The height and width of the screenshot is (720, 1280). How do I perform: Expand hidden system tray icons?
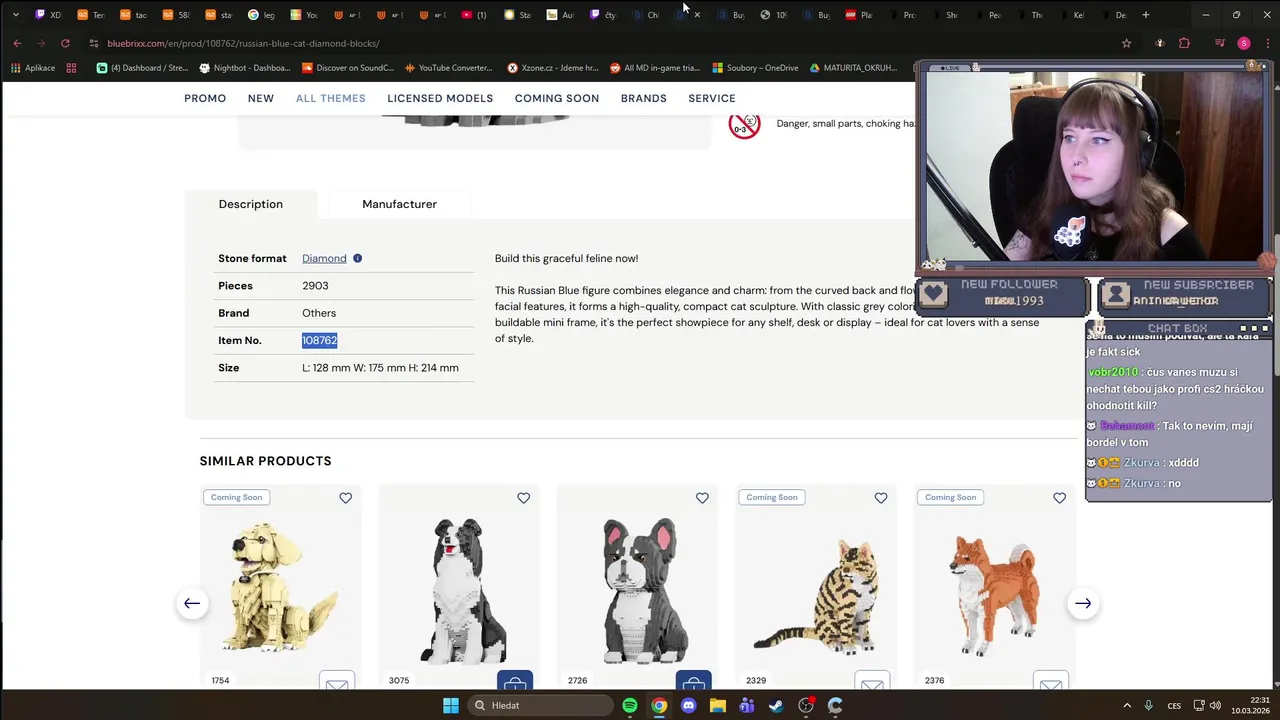[1127, 705]
